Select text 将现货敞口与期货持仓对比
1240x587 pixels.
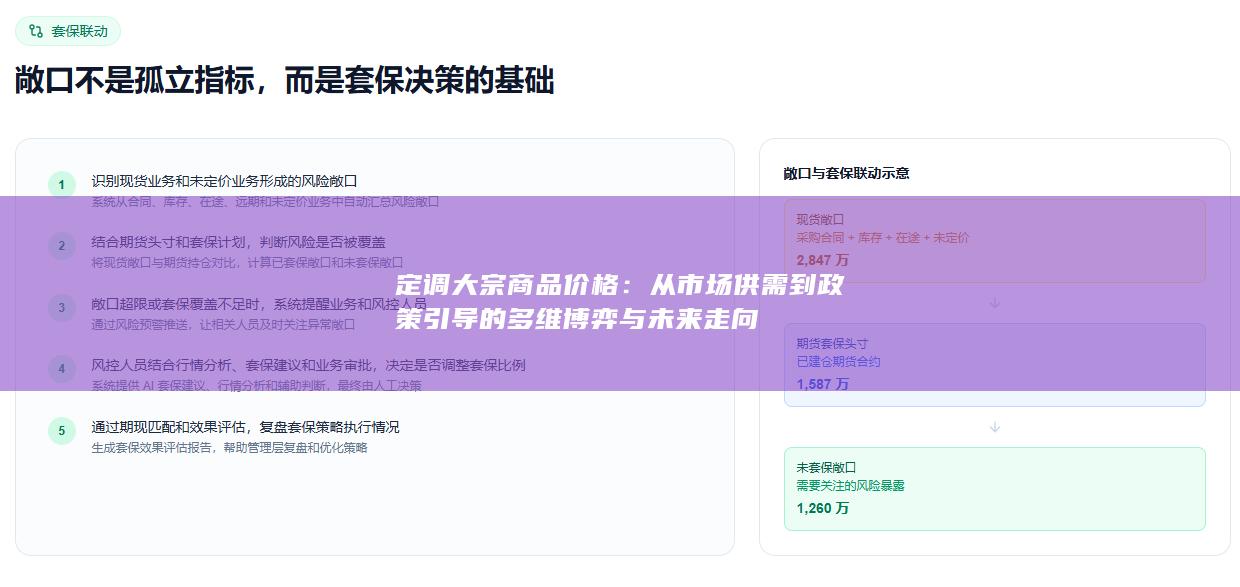(x=164, y=263)
